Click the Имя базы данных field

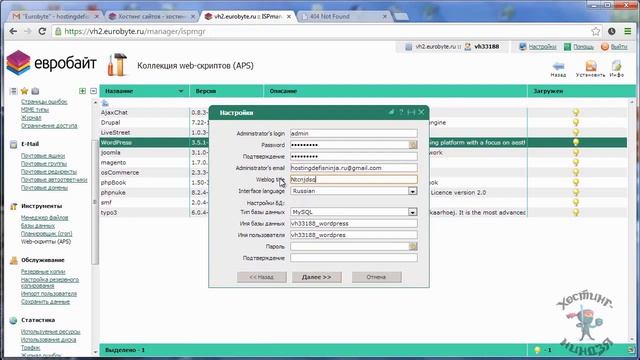pyautogui.click(x=353, y=224)
